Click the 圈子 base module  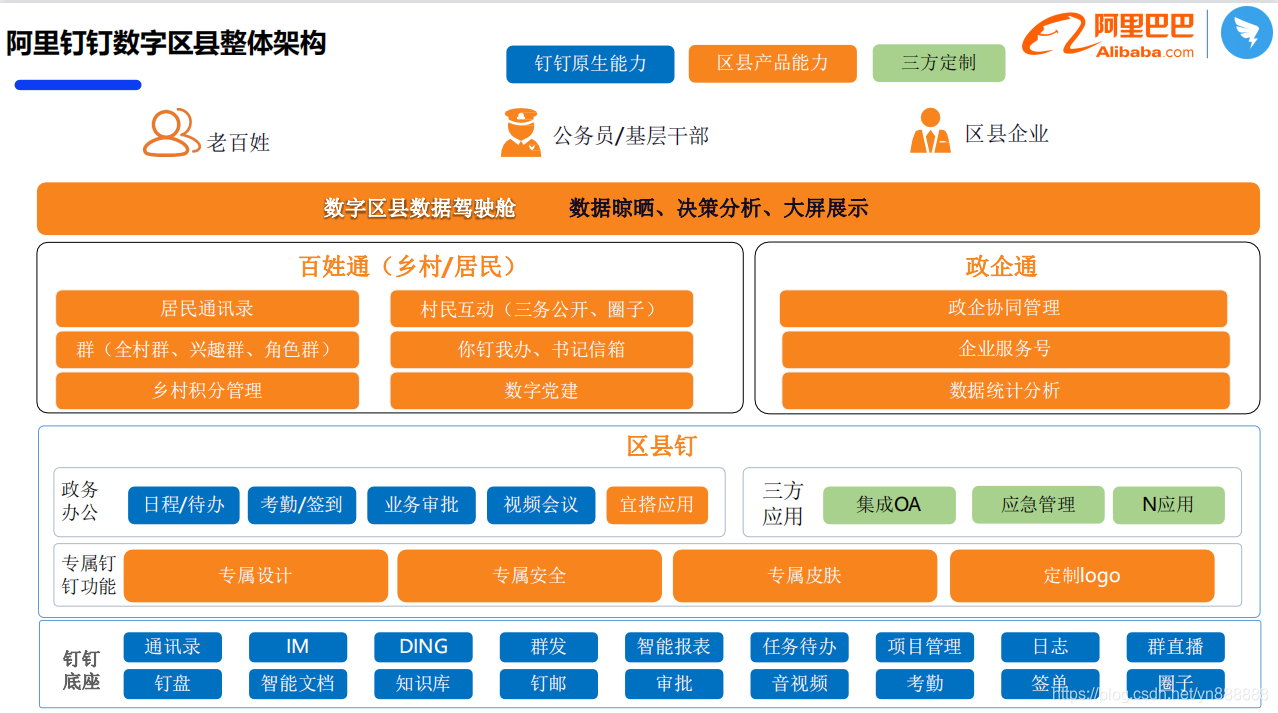tap(1175, 684)
